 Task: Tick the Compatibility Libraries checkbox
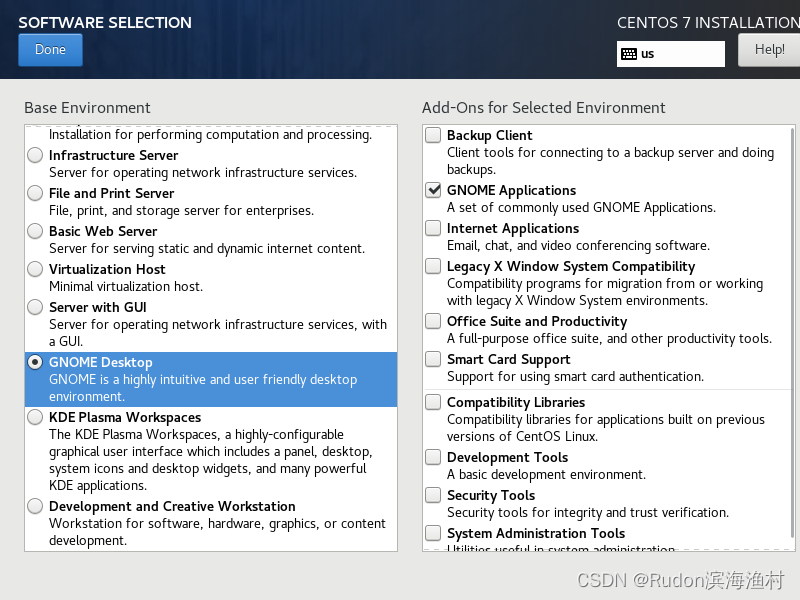point(433,402)
